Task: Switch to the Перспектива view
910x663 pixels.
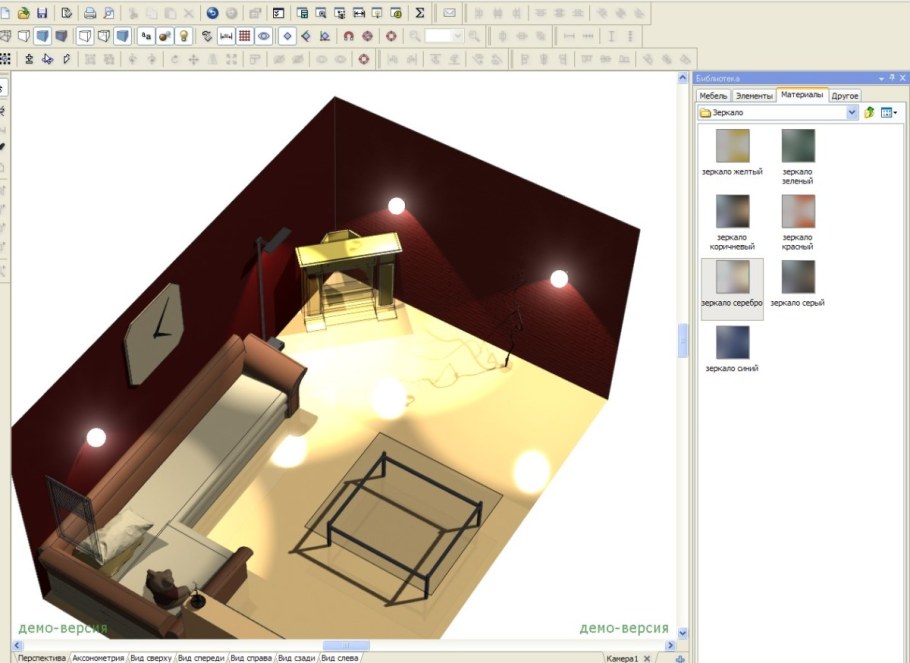Action: 43,658
